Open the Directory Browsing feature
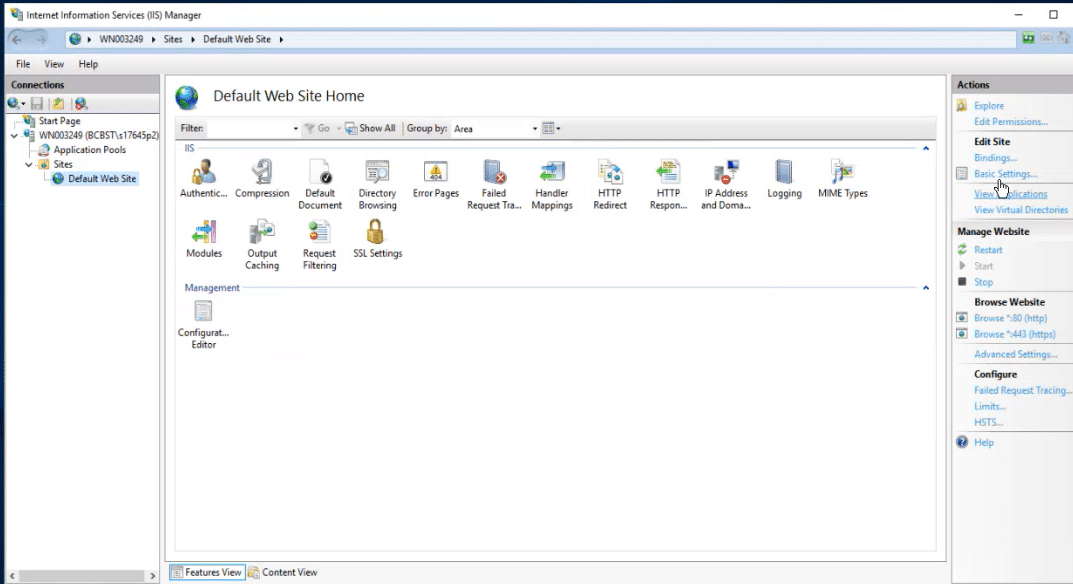The width and height of the screenshot is (1073, 584). 377,173
